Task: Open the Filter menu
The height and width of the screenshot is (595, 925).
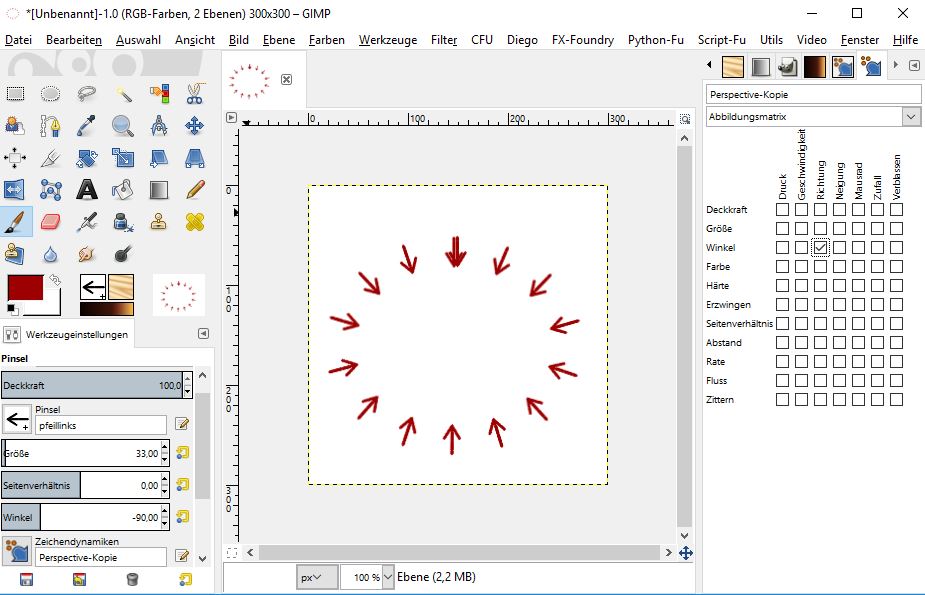Action: click(444, 40)
